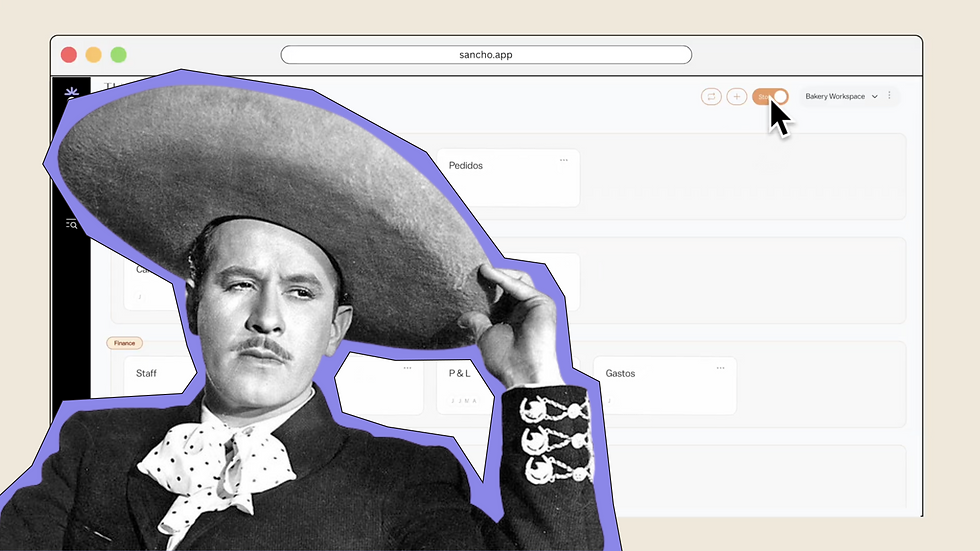This screenshot has width=980, height=551.
Task: Minimize the window with yellow button
Action: click(94, 55)
